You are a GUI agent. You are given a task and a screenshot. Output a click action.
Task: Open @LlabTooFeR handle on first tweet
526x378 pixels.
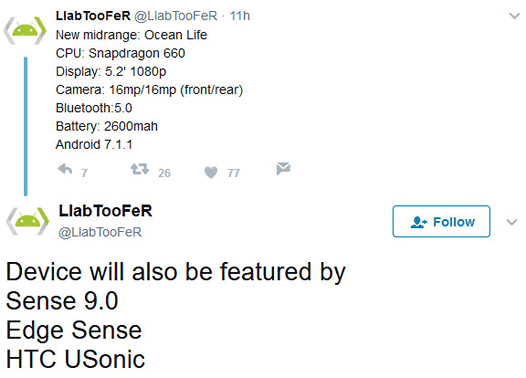(x=176, y=16)
